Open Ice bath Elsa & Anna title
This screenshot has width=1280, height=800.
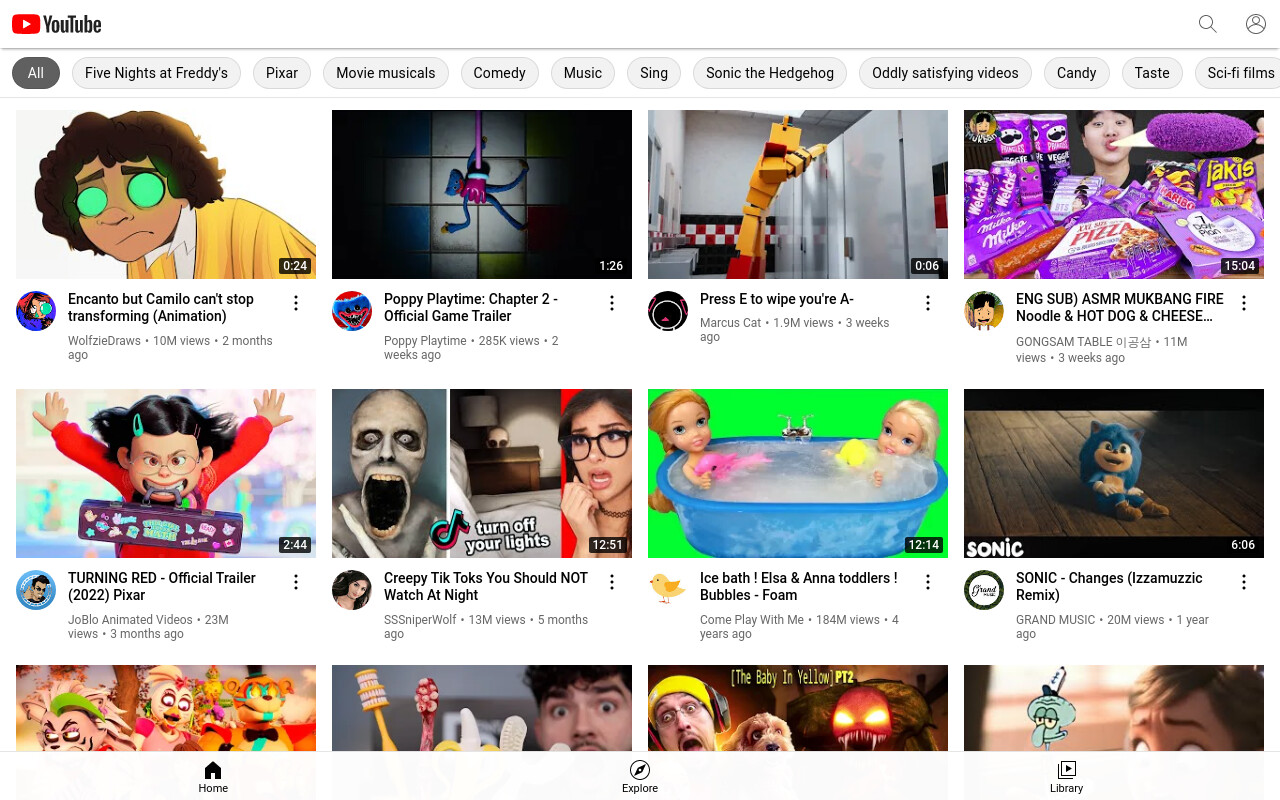point(799,586)
